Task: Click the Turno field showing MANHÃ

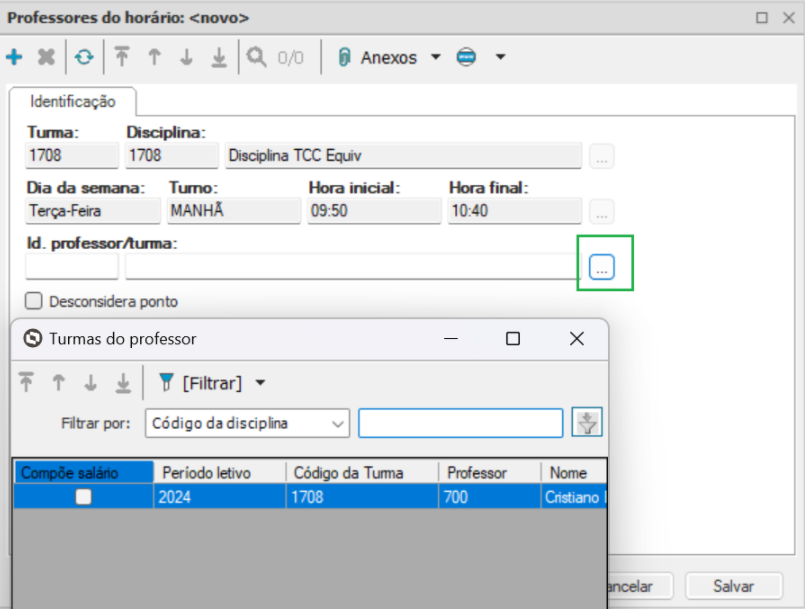Action: click(x=234, y=211)
